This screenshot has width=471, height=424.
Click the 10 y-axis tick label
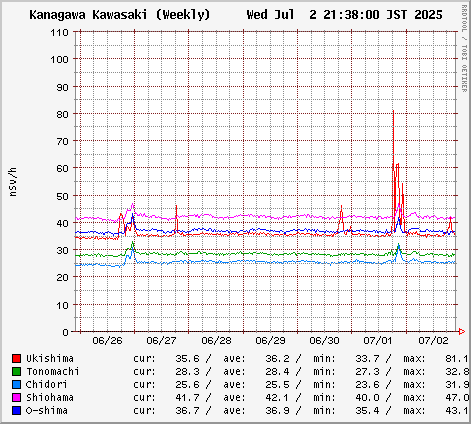62,305
